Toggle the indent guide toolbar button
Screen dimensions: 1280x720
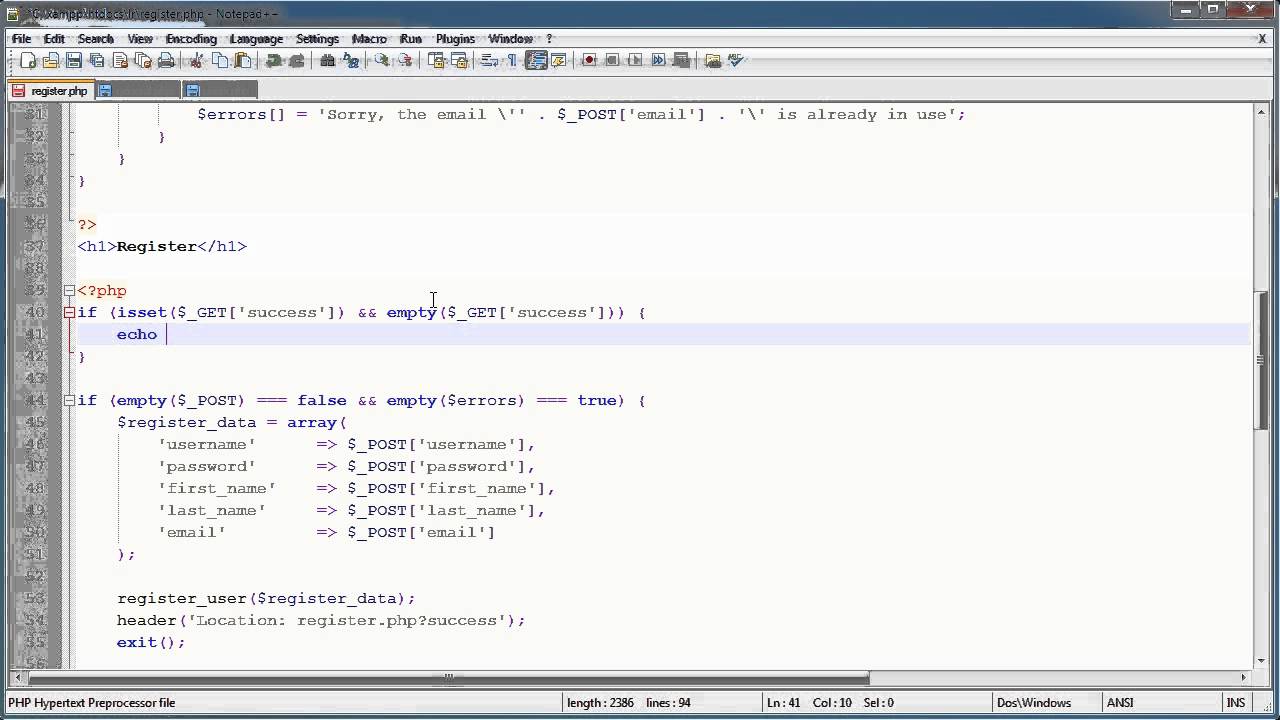click(537, 61)
